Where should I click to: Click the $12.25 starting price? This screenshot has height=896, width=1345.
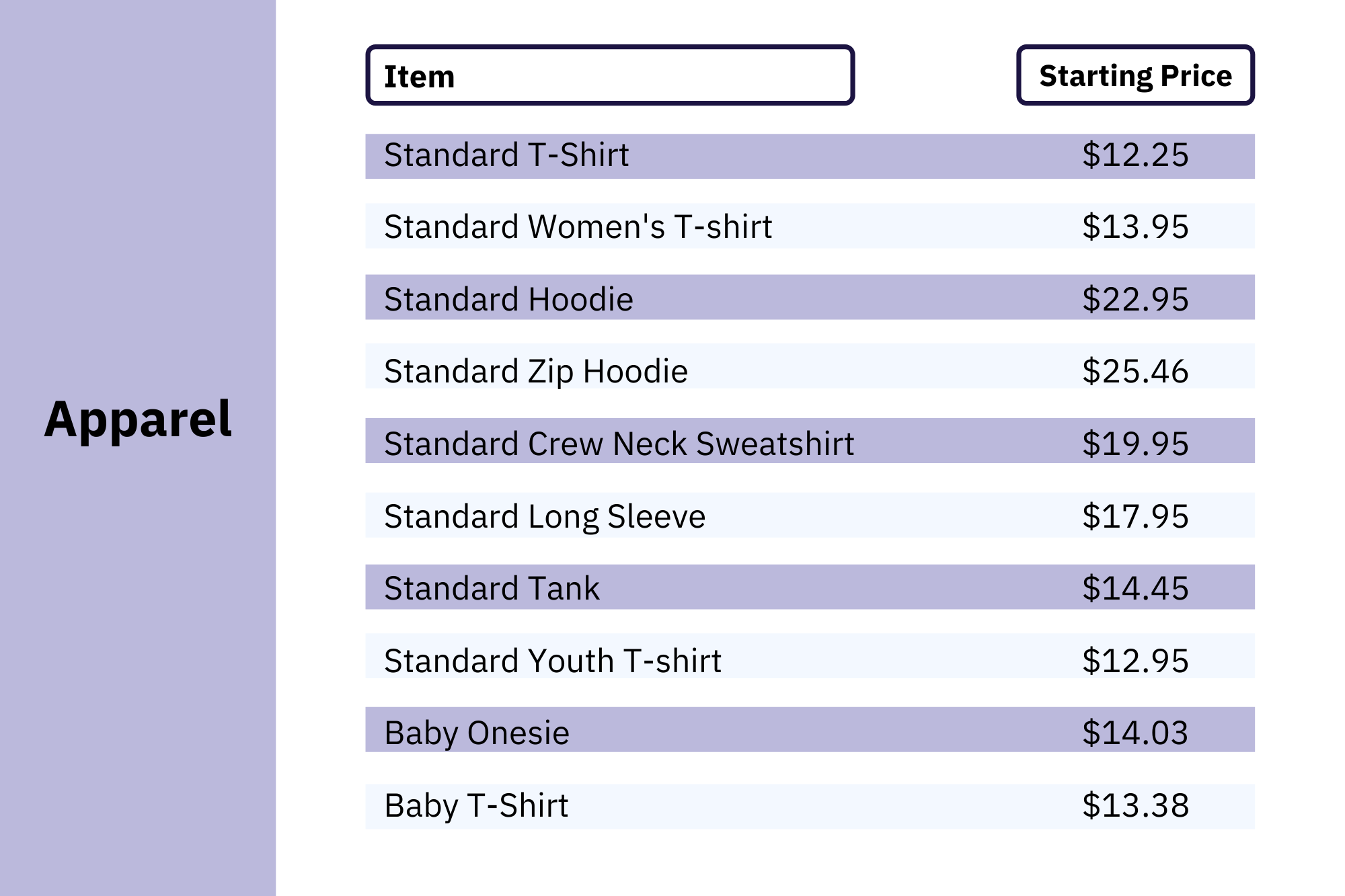click(1135, 155)
